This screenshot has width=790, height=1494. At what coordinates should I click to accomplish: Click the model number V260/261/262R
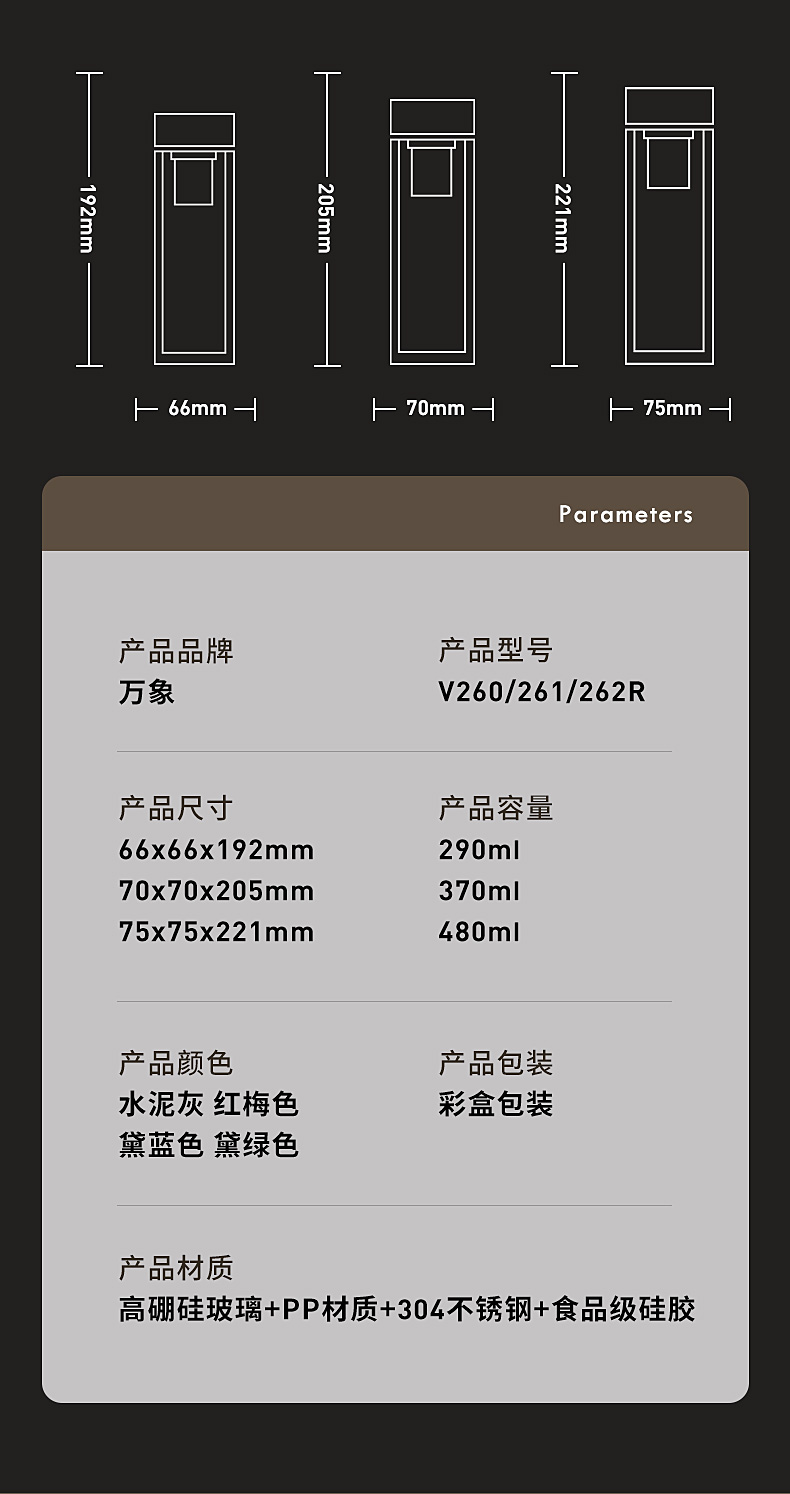(542, 692)
